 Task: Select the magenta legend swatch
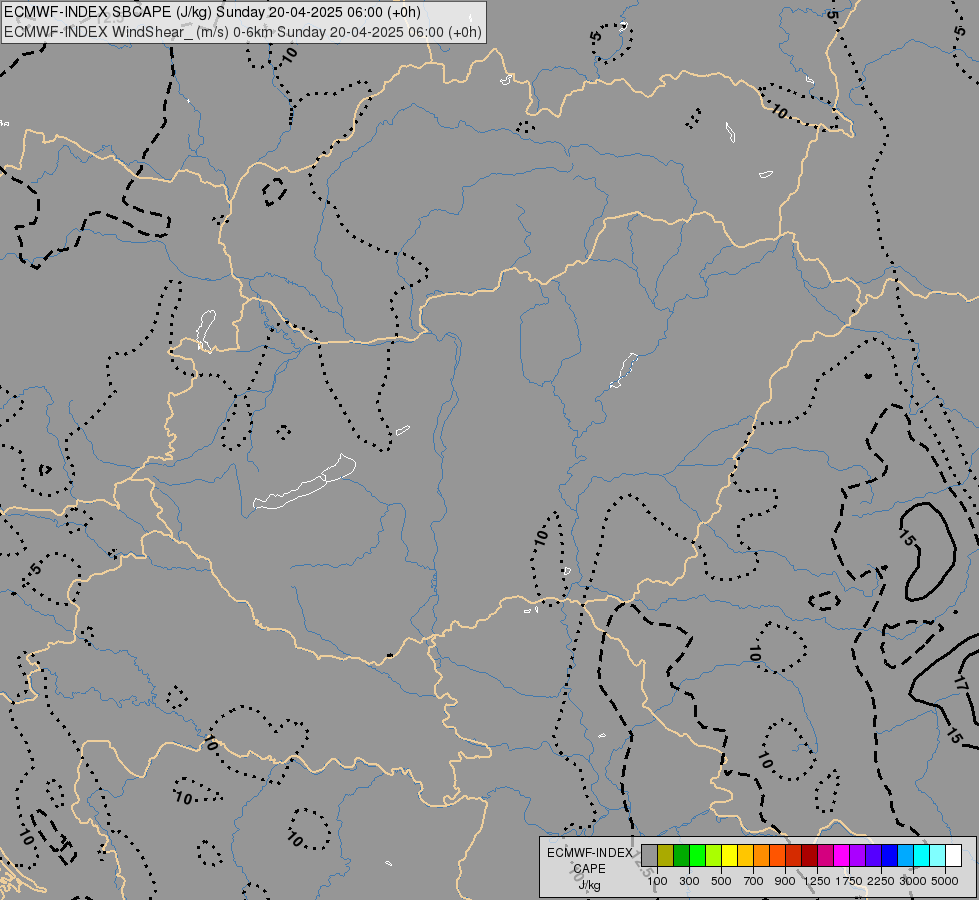coord(841,855)
